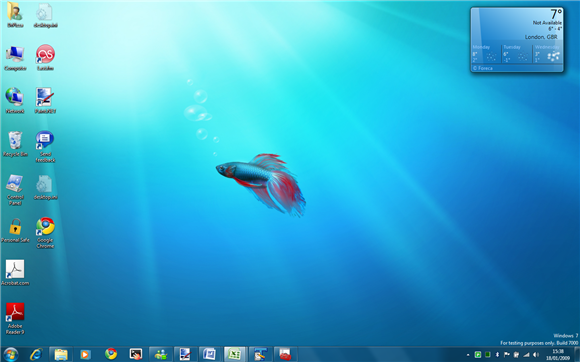Open the clock showing 15:38
Viewport: 580px width, 362px height.
558,355
